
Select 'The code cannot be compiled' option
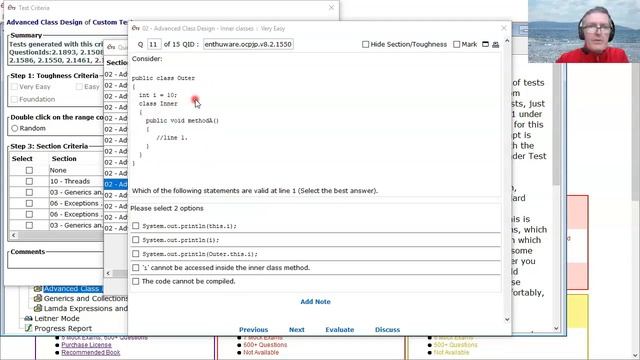pyautogui.click(x=136, y=281)
